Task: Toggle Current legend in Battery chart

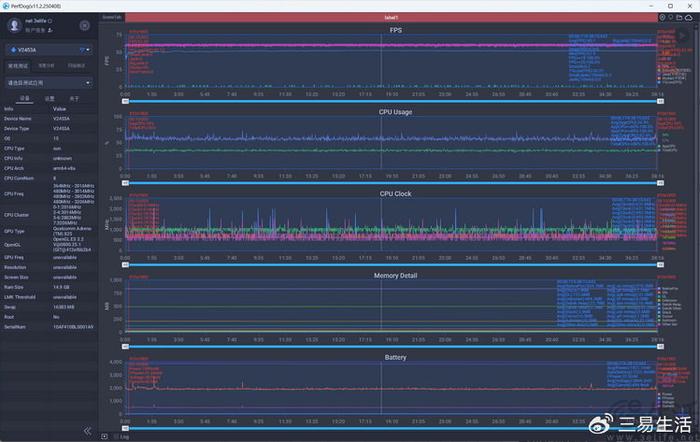Action: (x=667, y=406)
